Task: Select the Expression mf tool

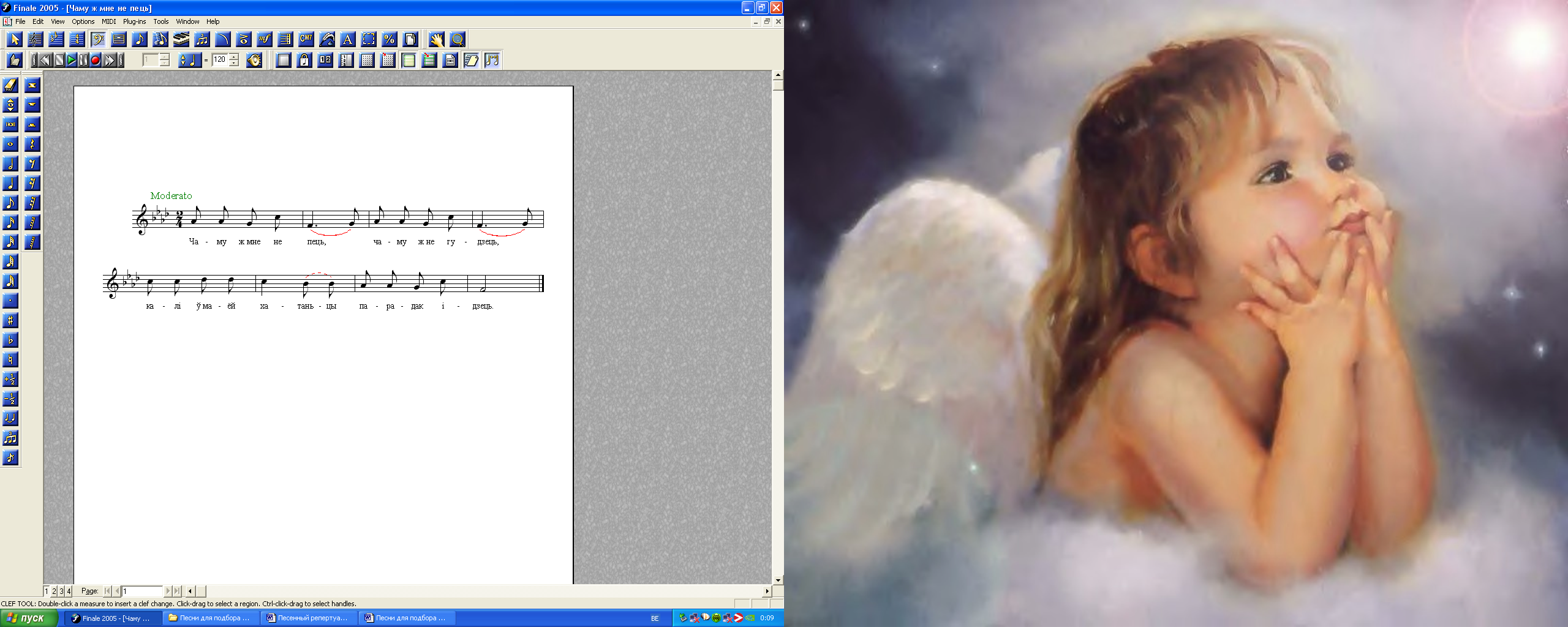Action: (265, 40)
